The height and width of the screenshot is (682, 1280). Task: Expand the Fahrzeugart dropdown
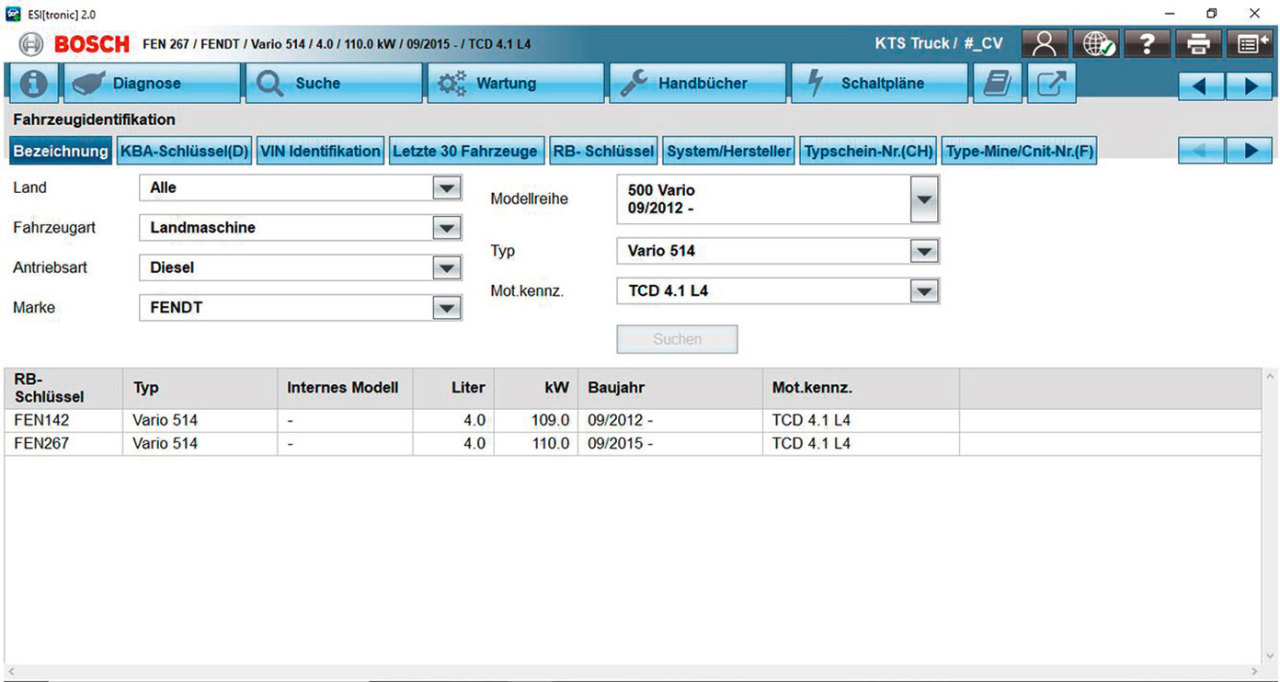[x=446, y=228]
